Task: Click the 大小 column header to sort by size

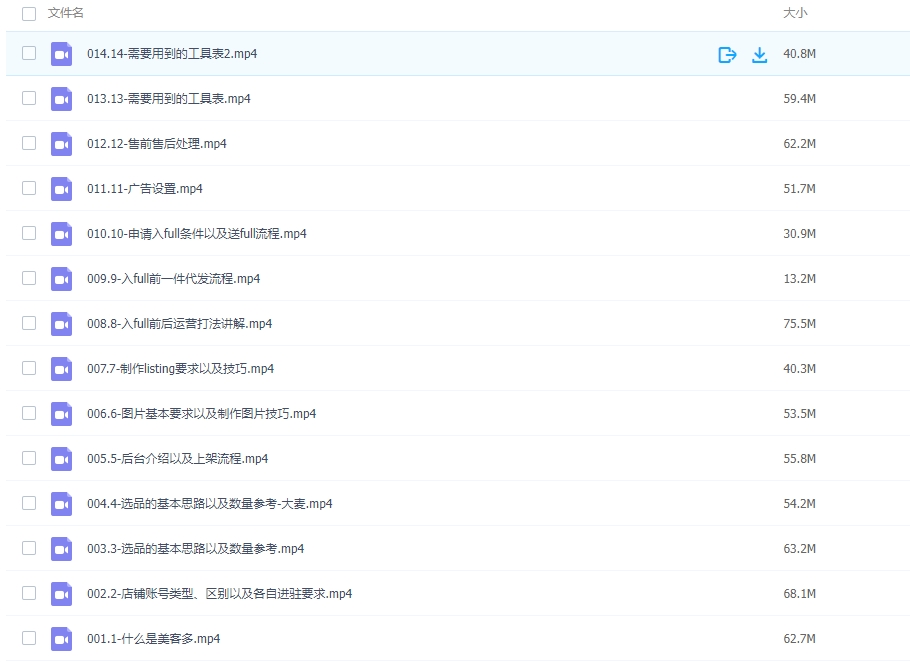Action: coord(795,14)
